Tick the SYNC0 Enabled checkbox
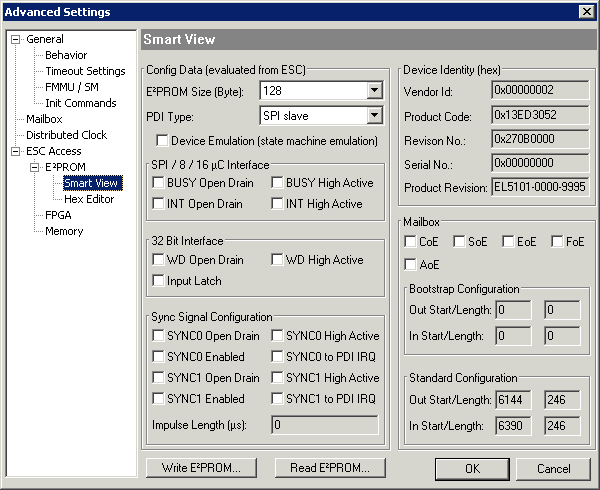 point(158,357)
